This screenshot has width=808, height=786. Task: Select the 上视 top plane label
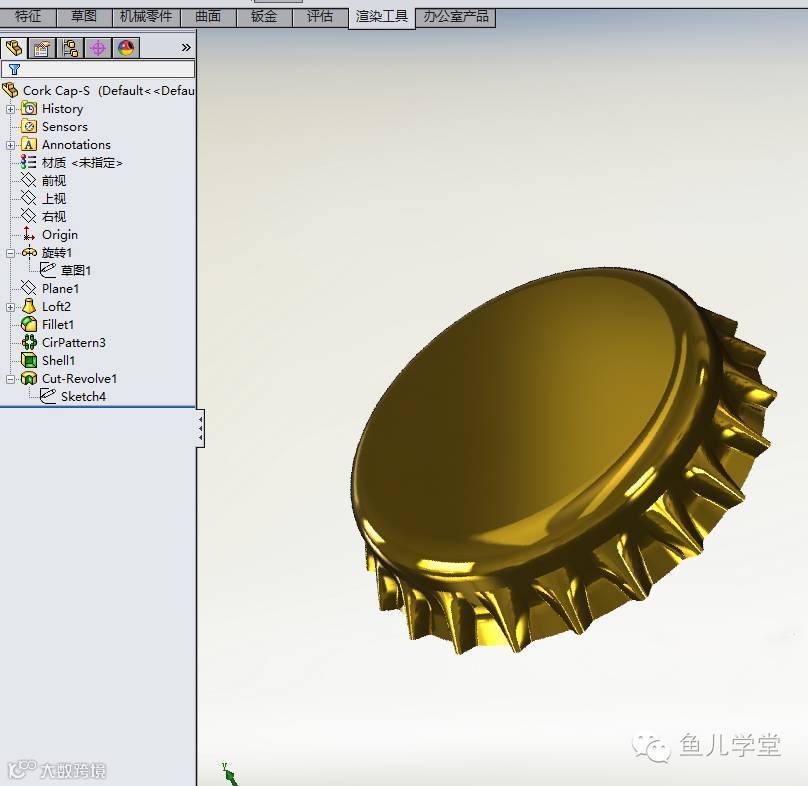pos(54,199)
